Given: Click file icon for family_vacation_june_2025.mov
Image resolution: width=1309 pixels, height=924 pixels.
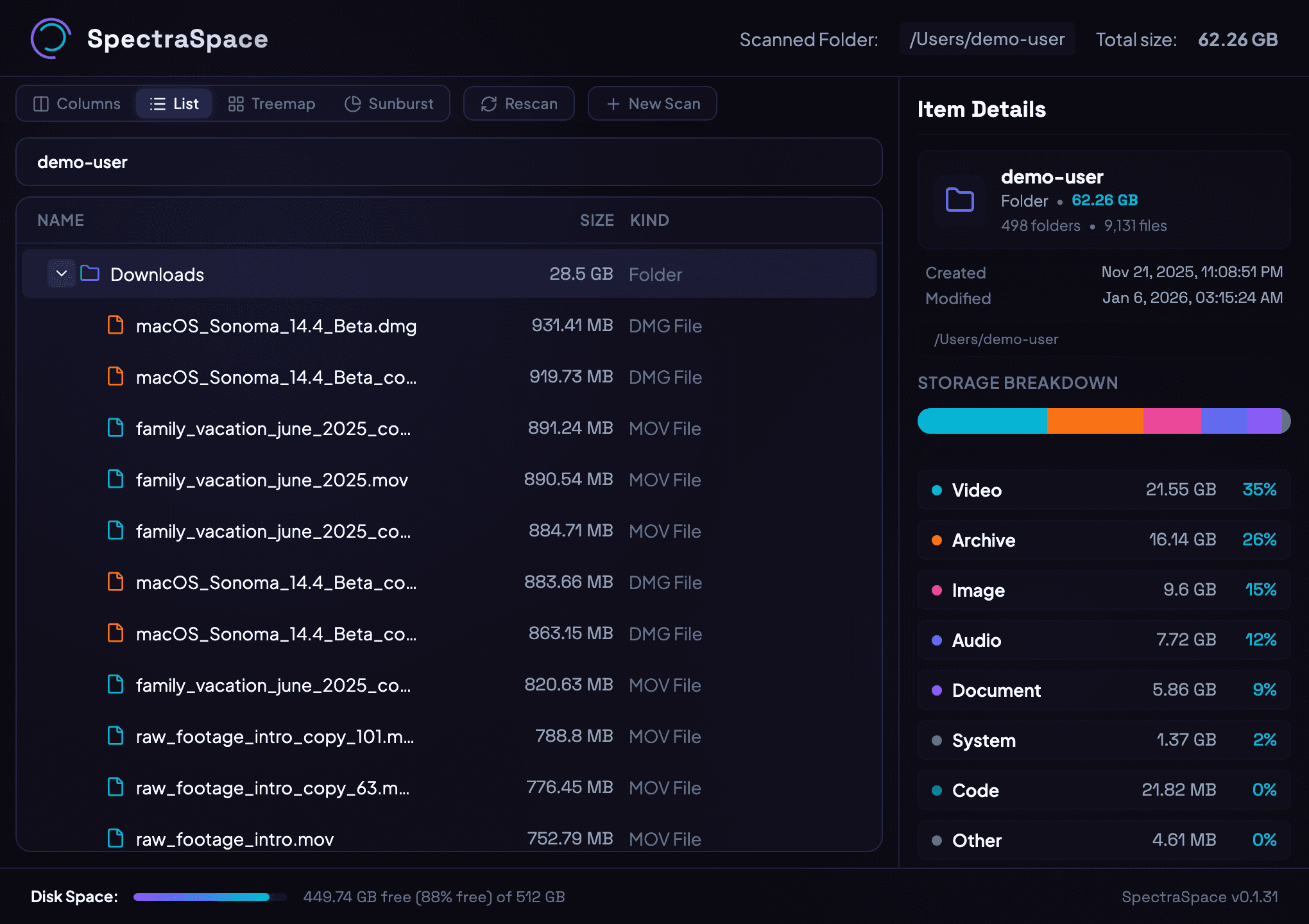Looking at the screenshot, I should click(116, 479).
